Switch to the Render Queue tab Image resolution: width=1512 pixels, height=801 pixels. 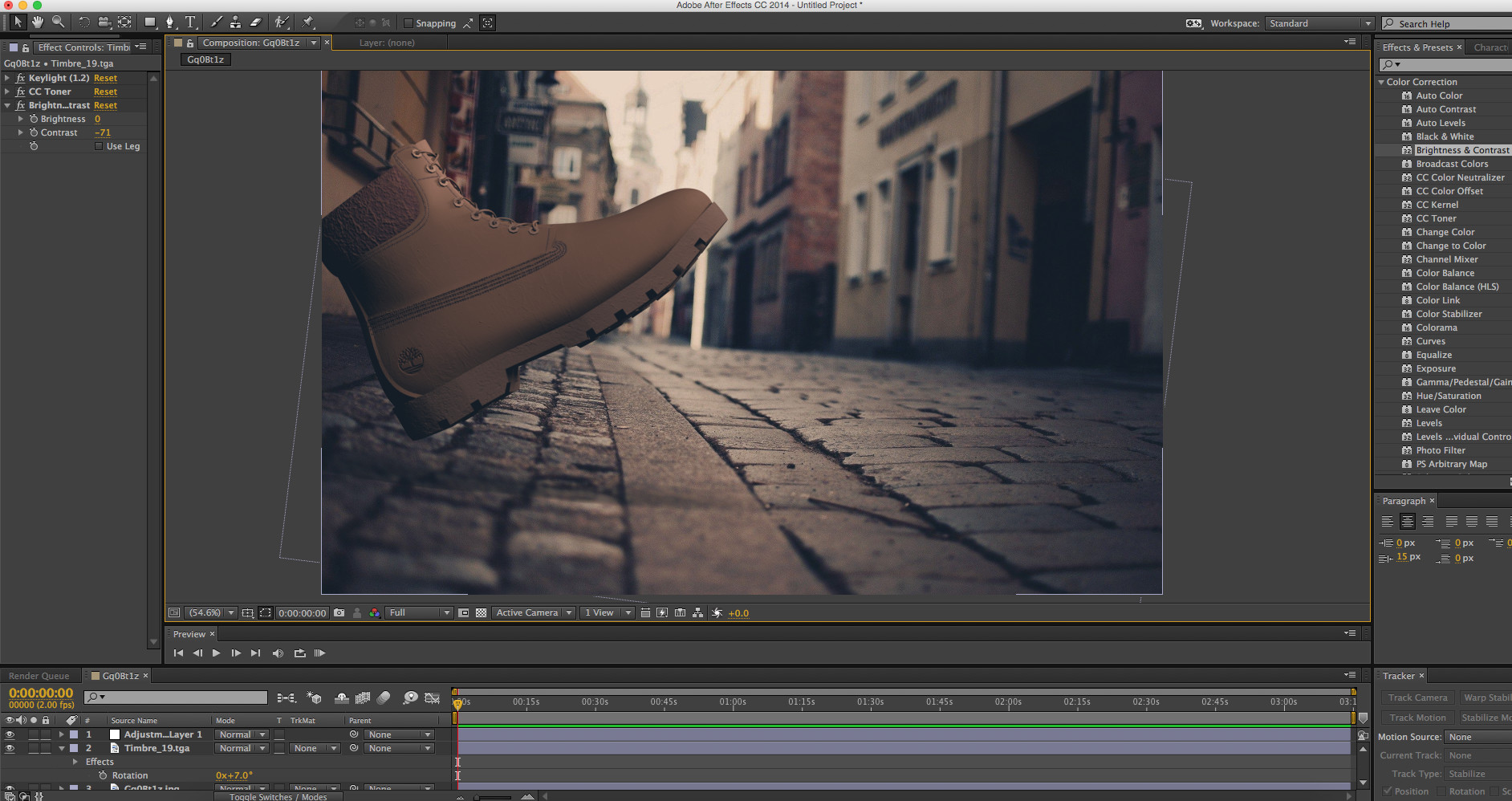[x=39, y=676]
